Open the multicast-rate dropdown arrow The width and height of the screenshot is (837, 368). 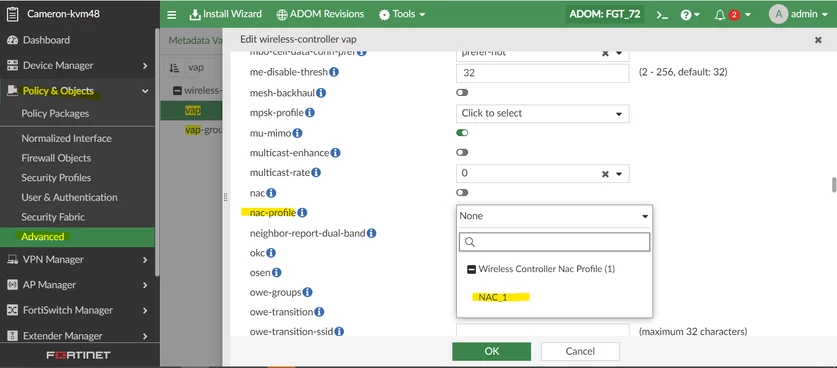click(x=619, y=174)
